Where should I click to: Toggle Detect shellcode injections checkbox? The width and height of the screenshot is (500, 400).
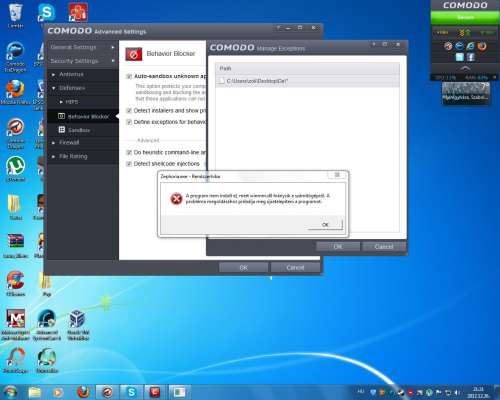(129, 164)
